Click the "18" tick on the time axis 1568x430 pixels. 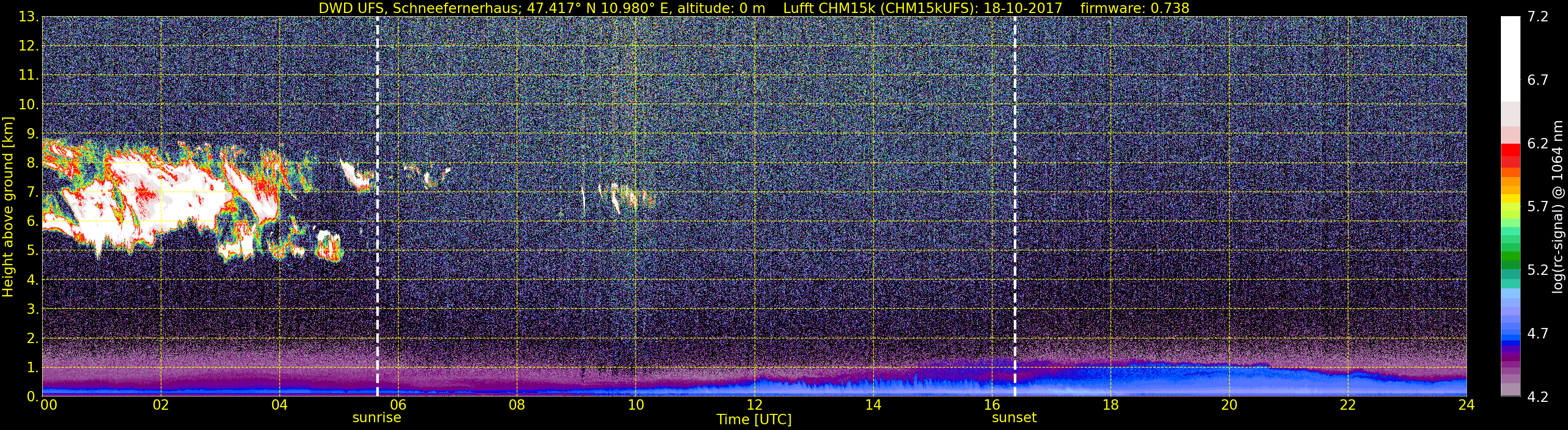[x=1110, y=405]
